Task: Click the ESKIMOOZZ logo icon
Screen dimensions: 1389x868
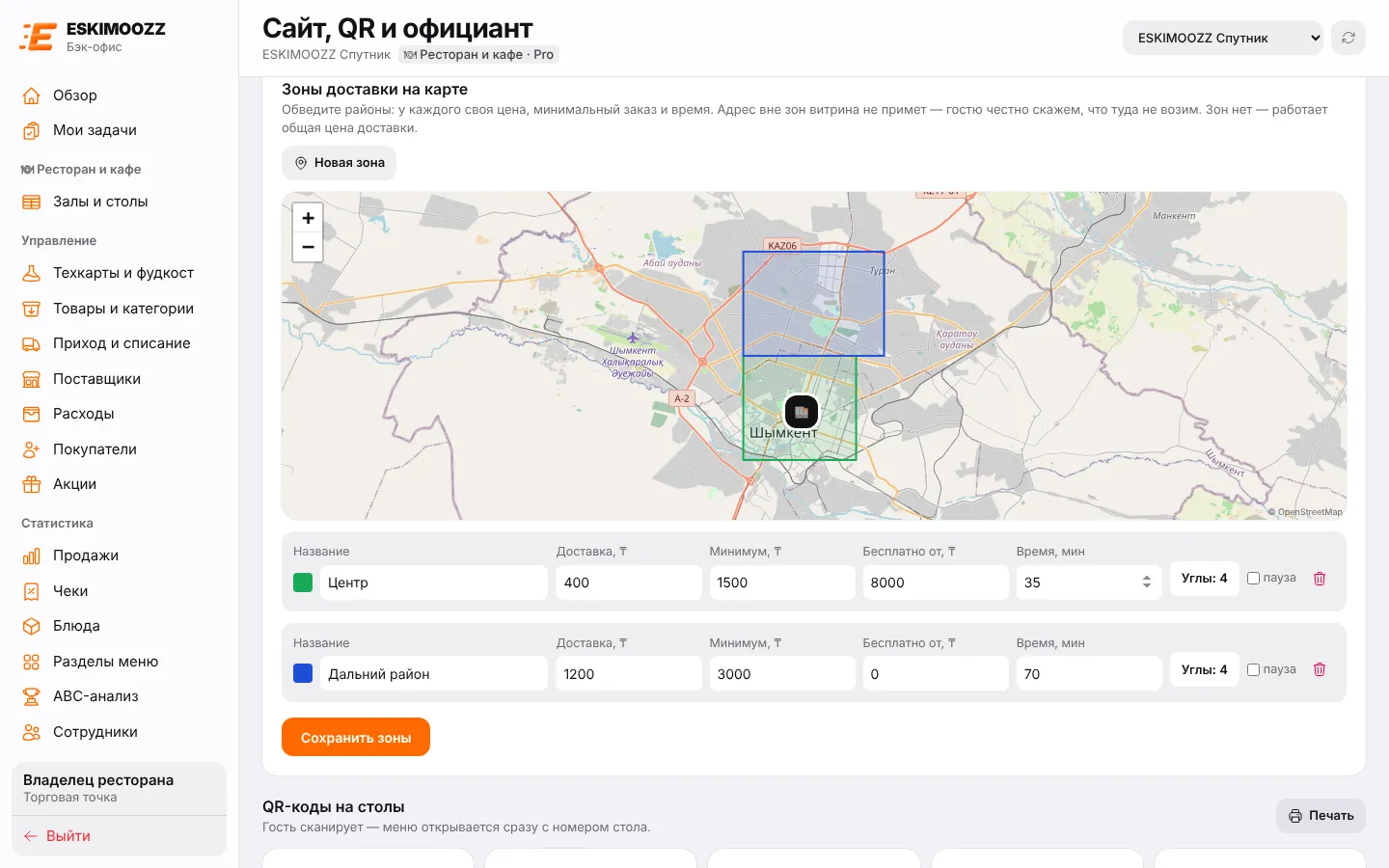Action: (38, 38)
